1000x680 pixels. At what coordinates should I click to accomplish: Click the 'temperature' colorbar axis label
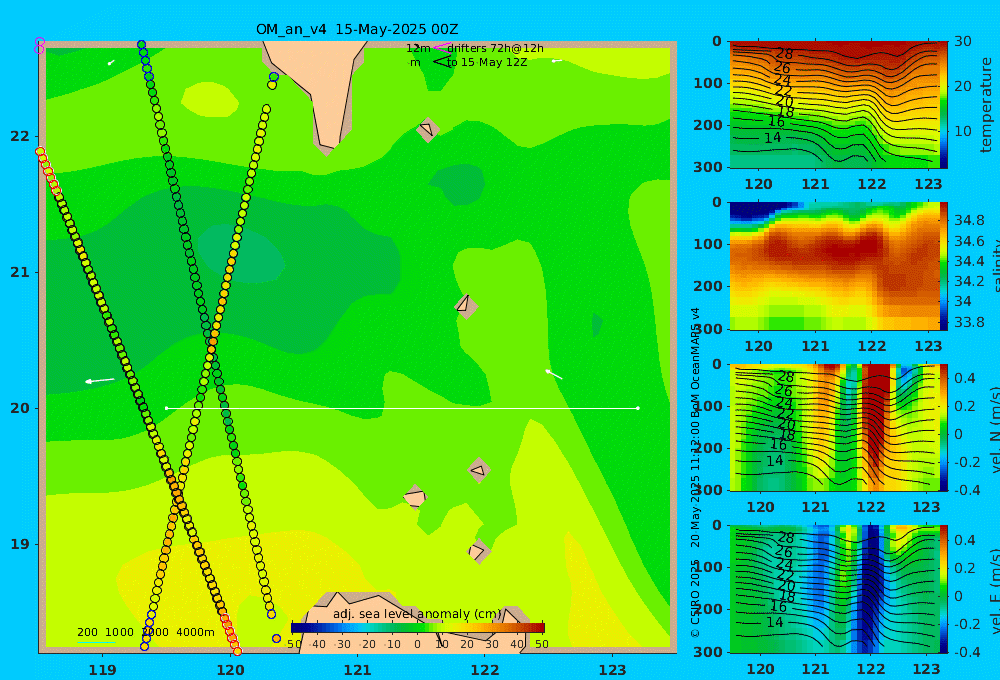(987, 105)
